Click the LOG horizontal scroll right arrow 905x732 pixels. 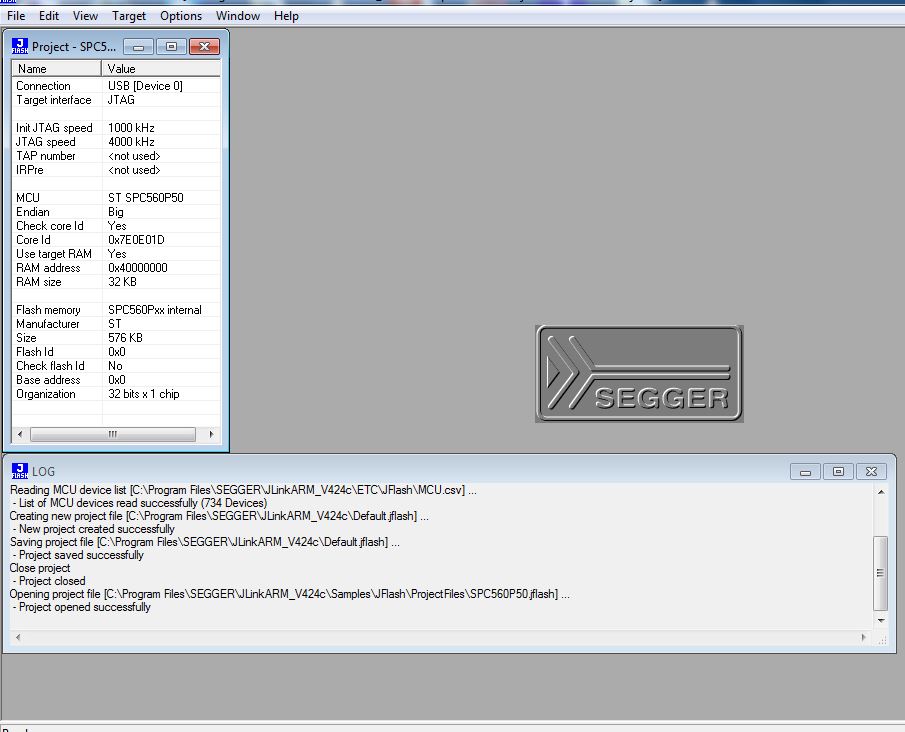click(863, 637)
